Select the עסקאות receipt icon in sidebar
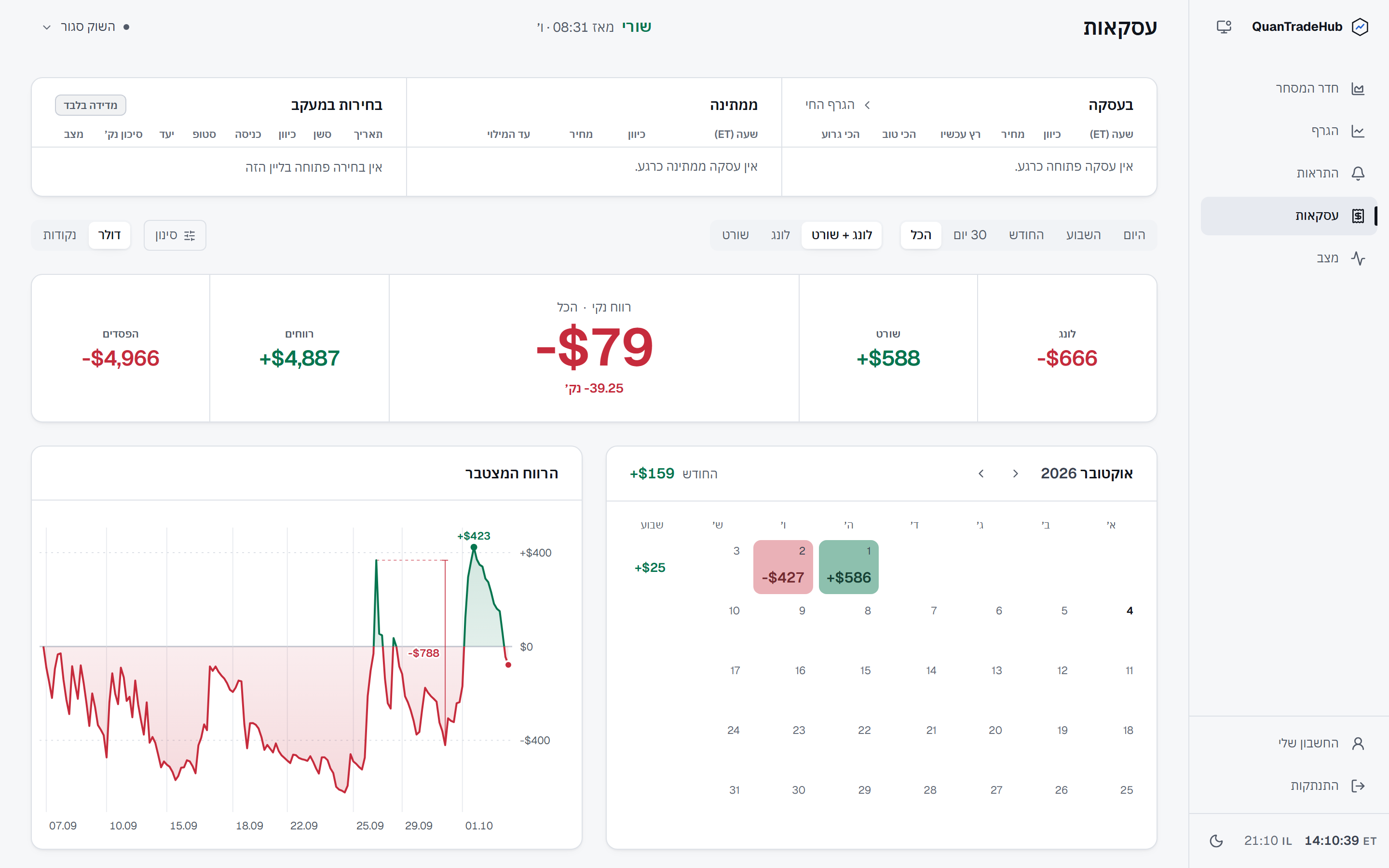1389x868 pixels. coord(1358,216)
